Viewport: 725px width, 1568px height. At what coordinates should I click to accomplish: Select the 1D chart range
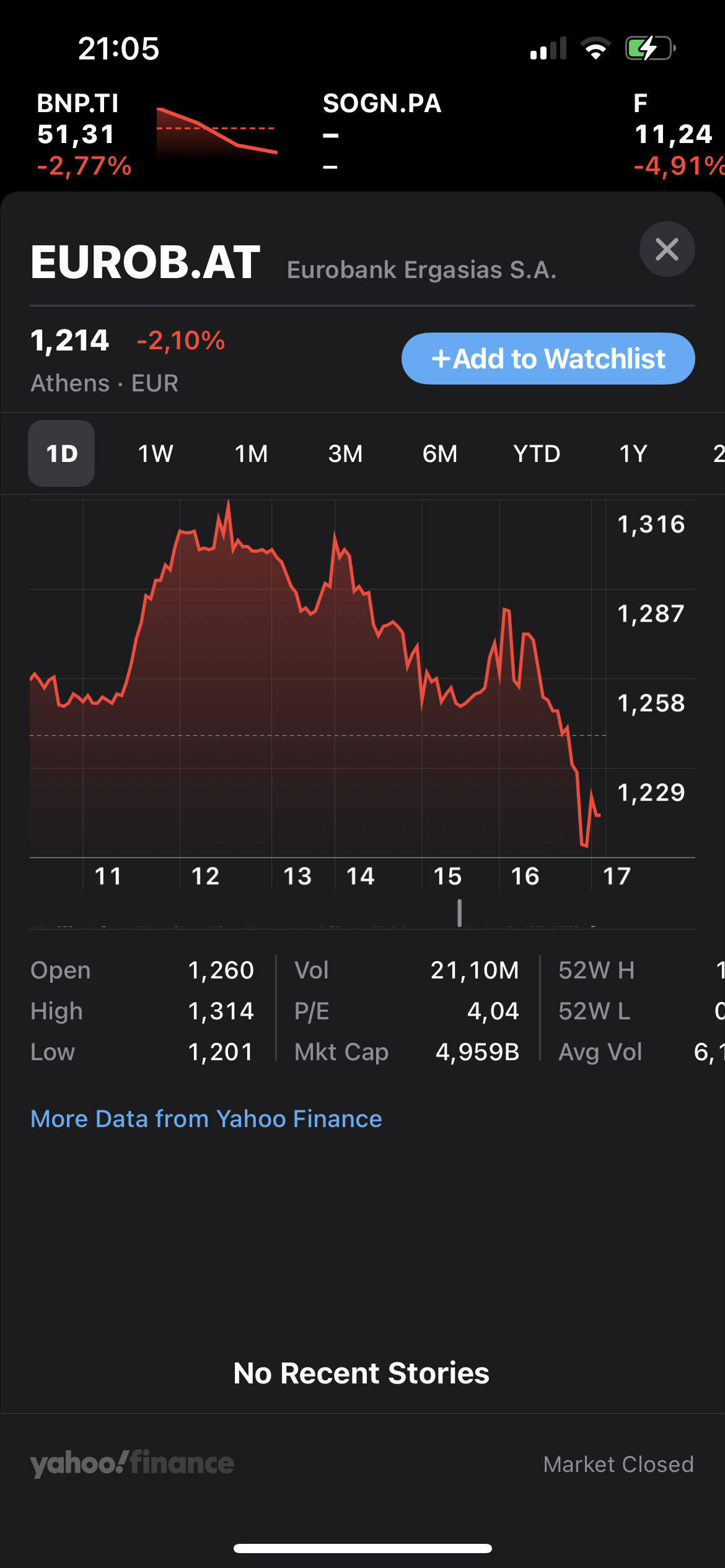[x=61, y=453]
